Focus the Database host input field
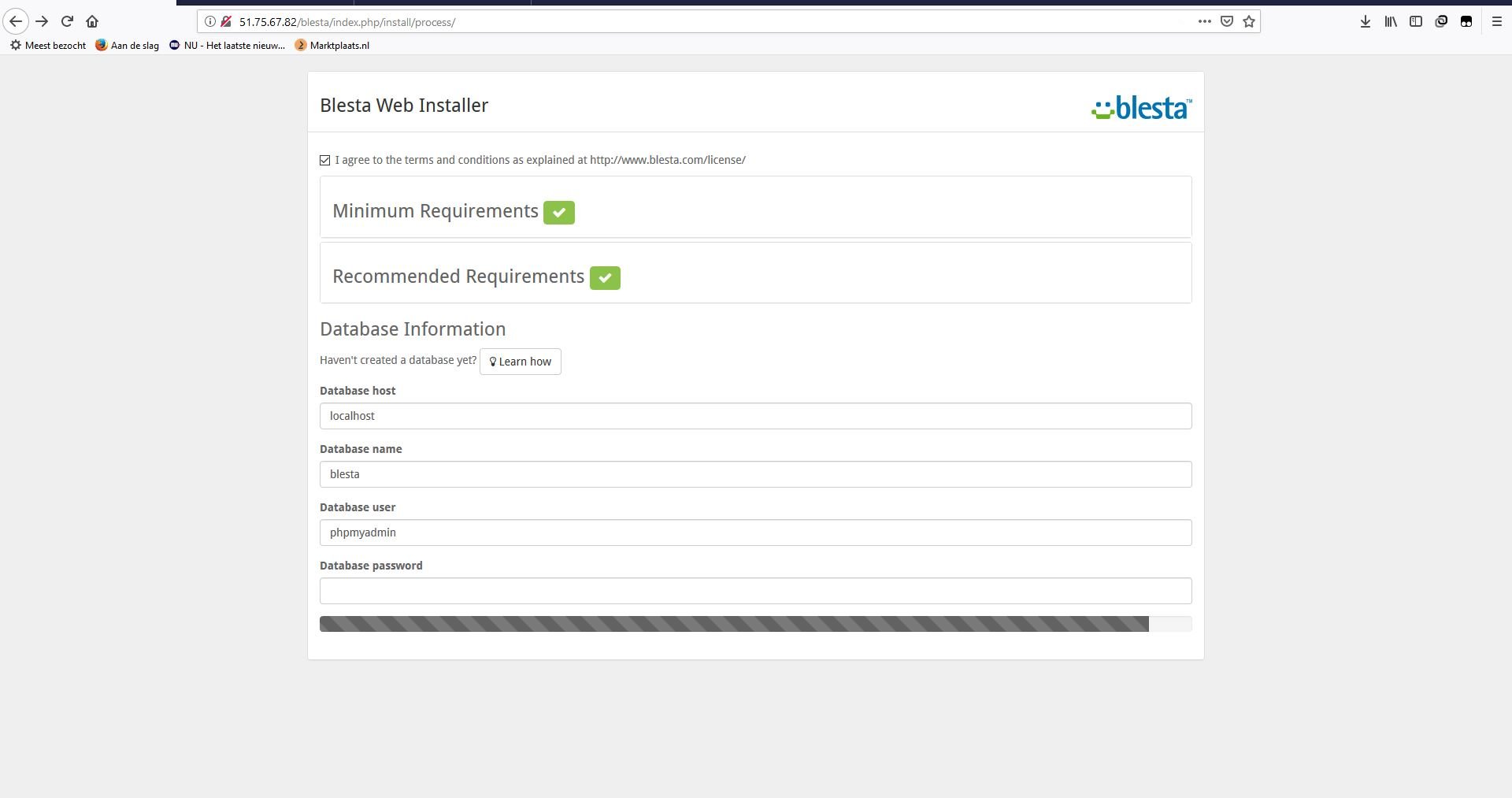This screenshot has height=798, width=1512. (755, 416)
